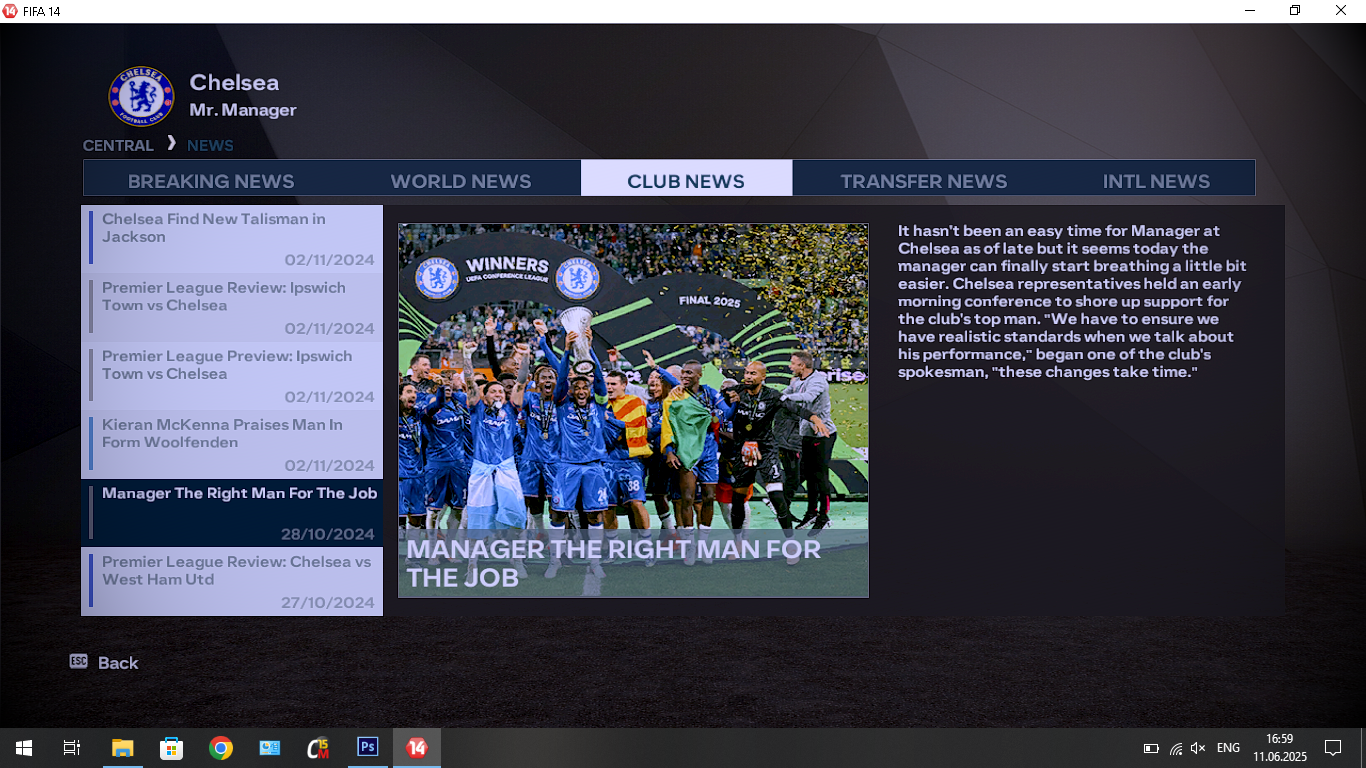
Task: Click the Mr. Manager name label
Action: pyautogui.click(x=243, y=110)
